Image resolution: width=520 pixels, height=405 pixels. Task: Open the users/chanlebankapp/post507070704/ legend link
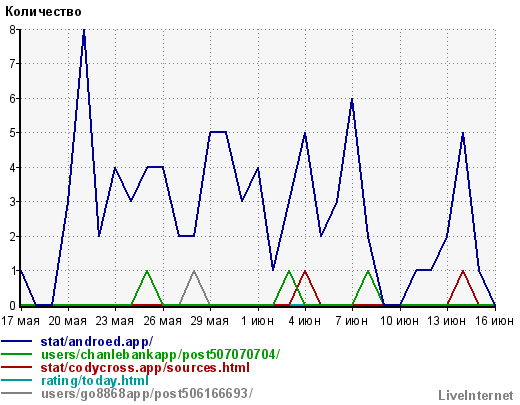click(x=160, y=355)
